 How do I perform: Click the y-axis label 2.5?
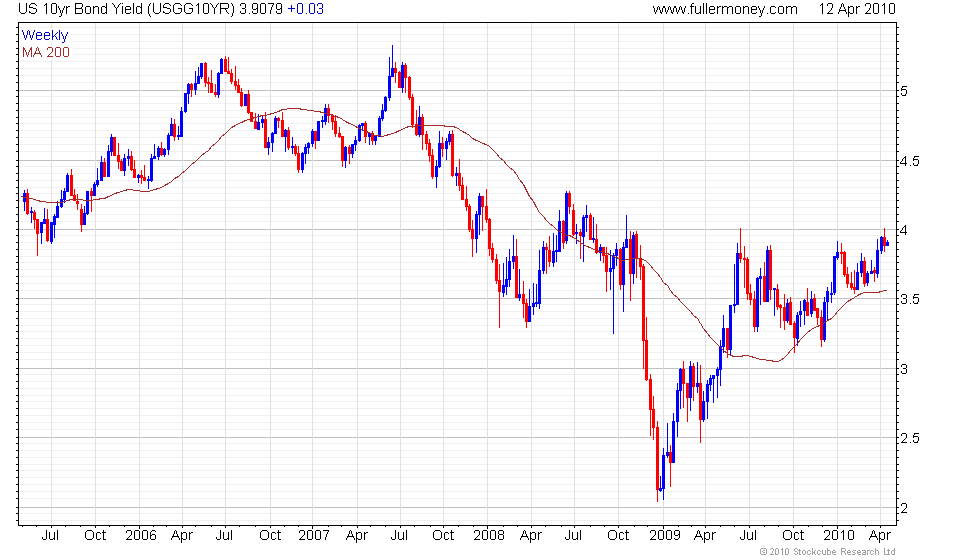[909, 438]
